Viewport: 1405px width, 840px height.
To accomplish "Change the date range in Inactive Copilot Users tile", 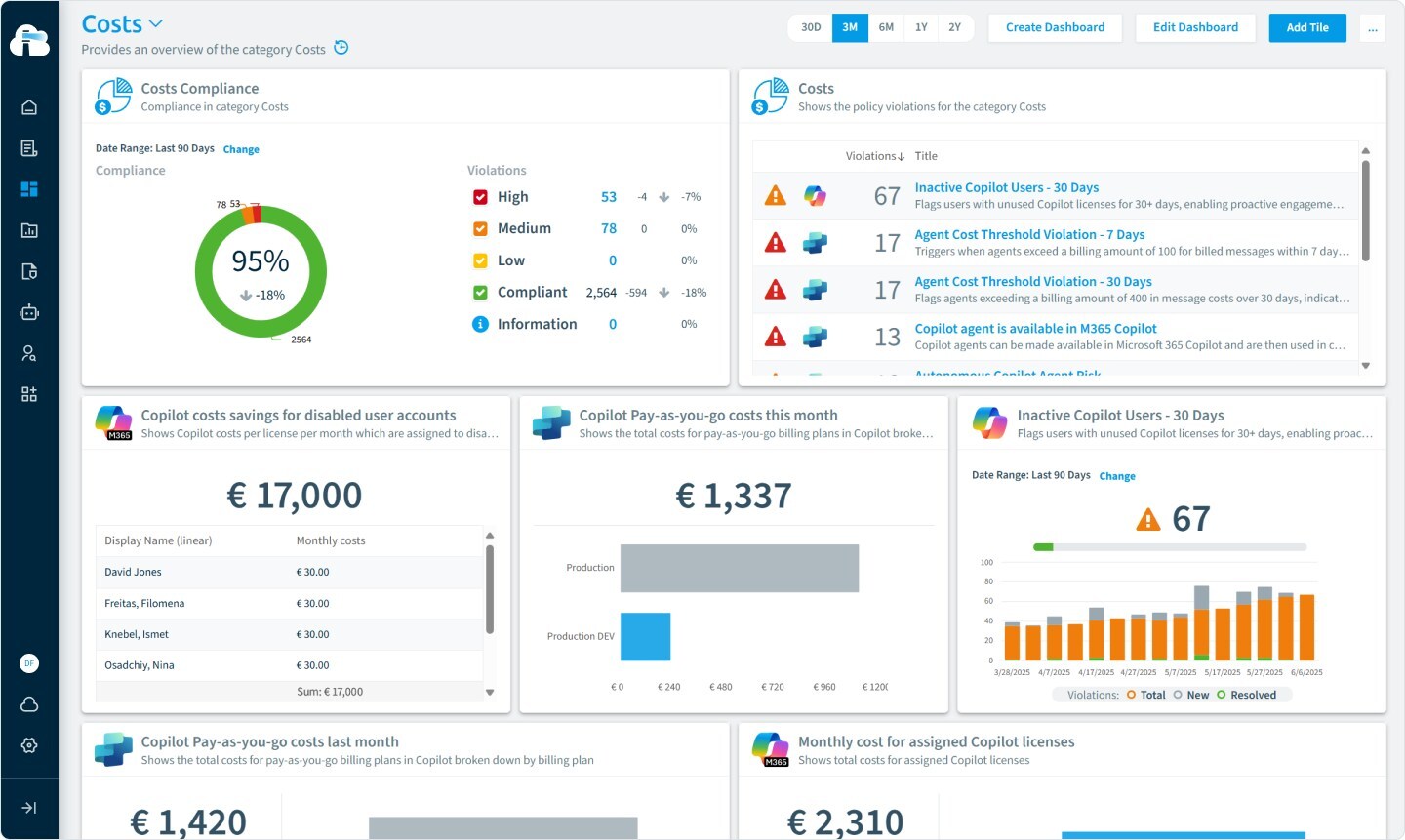I will pos(1117,476).
